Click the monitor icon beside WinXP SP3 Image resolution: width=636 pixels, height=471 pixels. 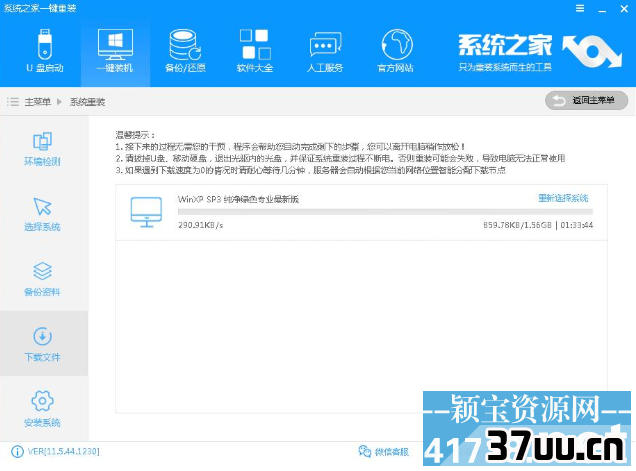pos(146,212)
